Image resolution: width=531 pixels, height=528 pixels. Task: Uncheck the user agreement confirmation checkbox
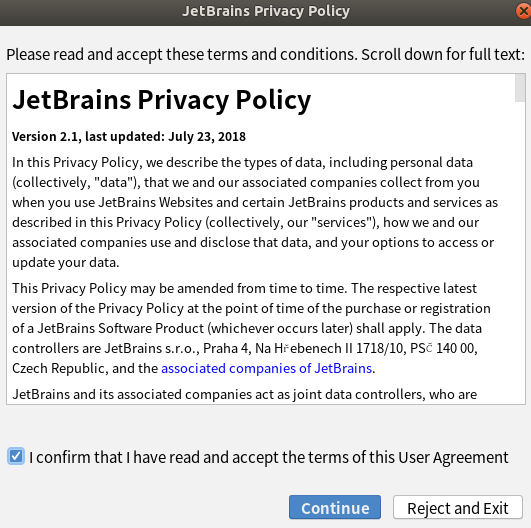16,456
